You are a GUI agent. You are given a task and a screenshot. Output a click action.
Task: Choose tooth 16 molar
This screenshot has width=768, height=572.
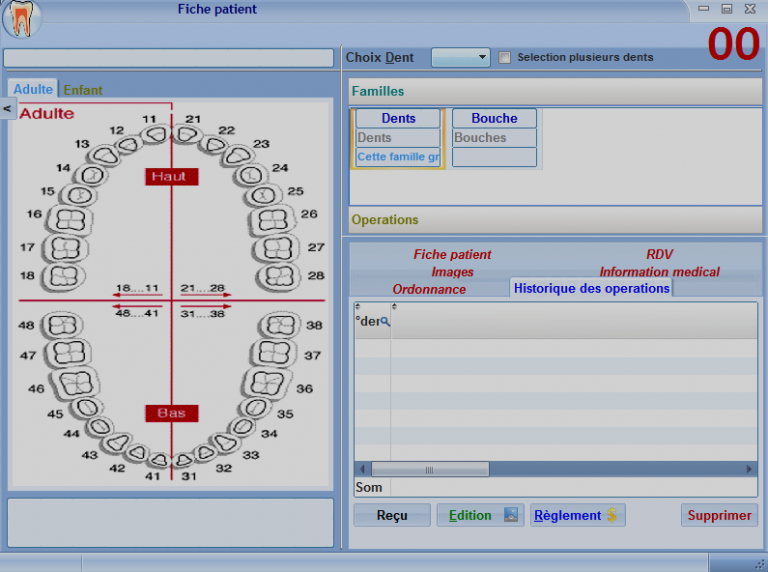point(70,220)
